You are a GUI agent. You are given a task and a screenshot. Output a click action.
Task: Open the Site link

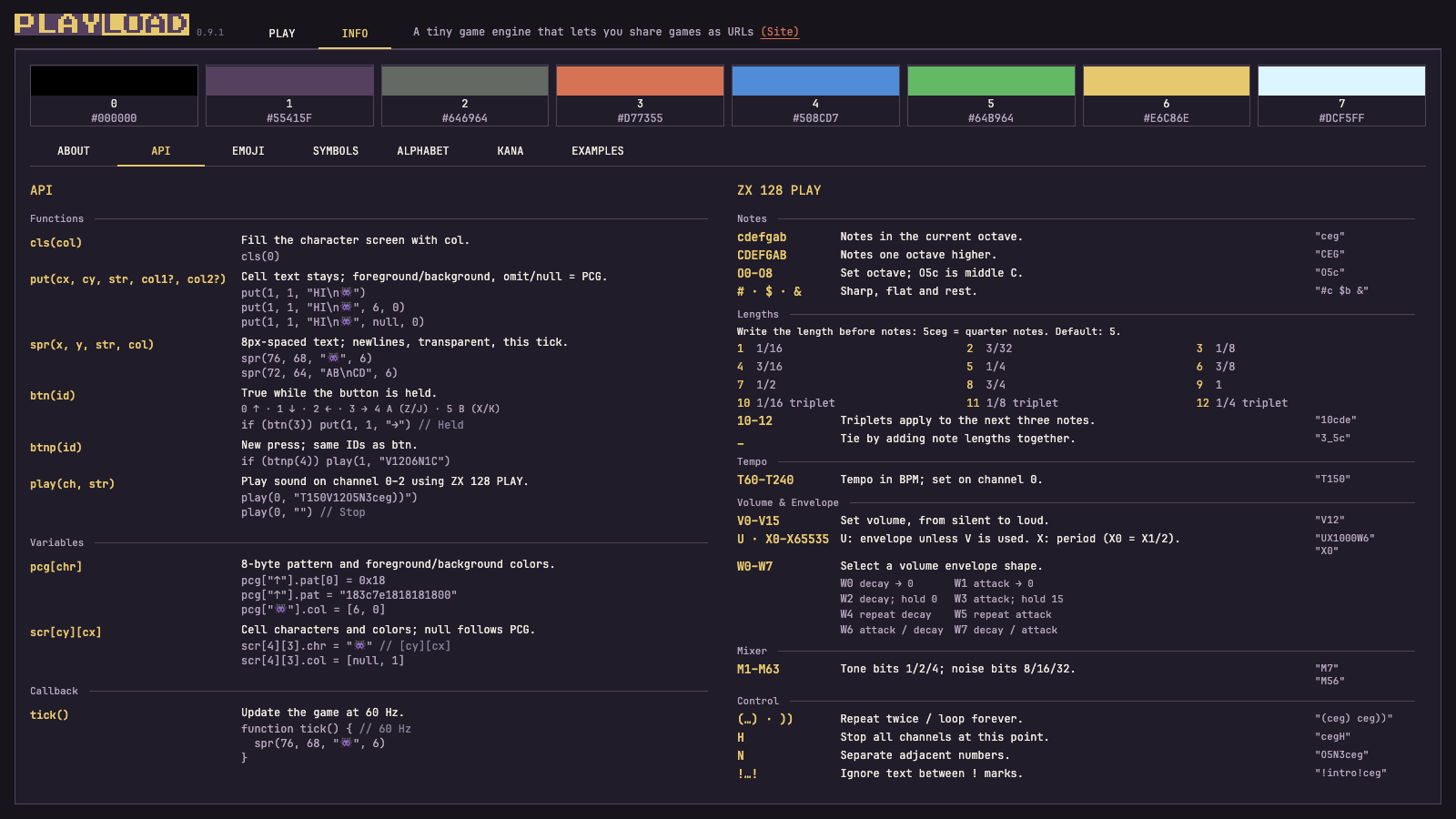(780, 32)
